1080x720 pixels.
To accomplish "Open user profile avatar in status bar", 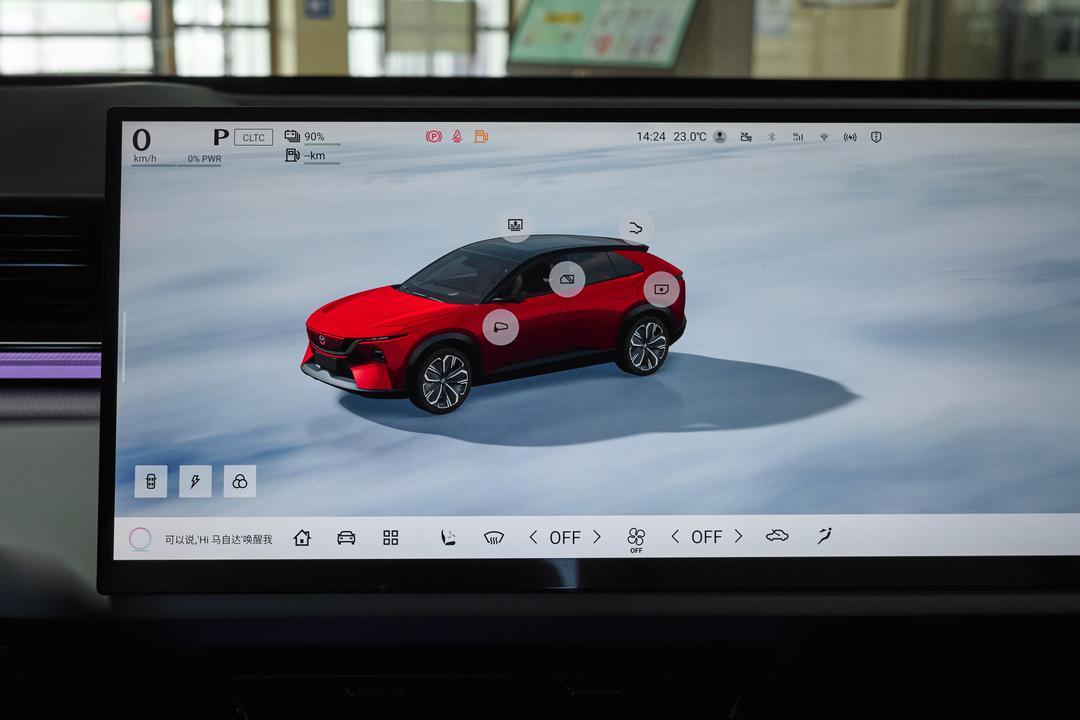I will click(720, 136).
